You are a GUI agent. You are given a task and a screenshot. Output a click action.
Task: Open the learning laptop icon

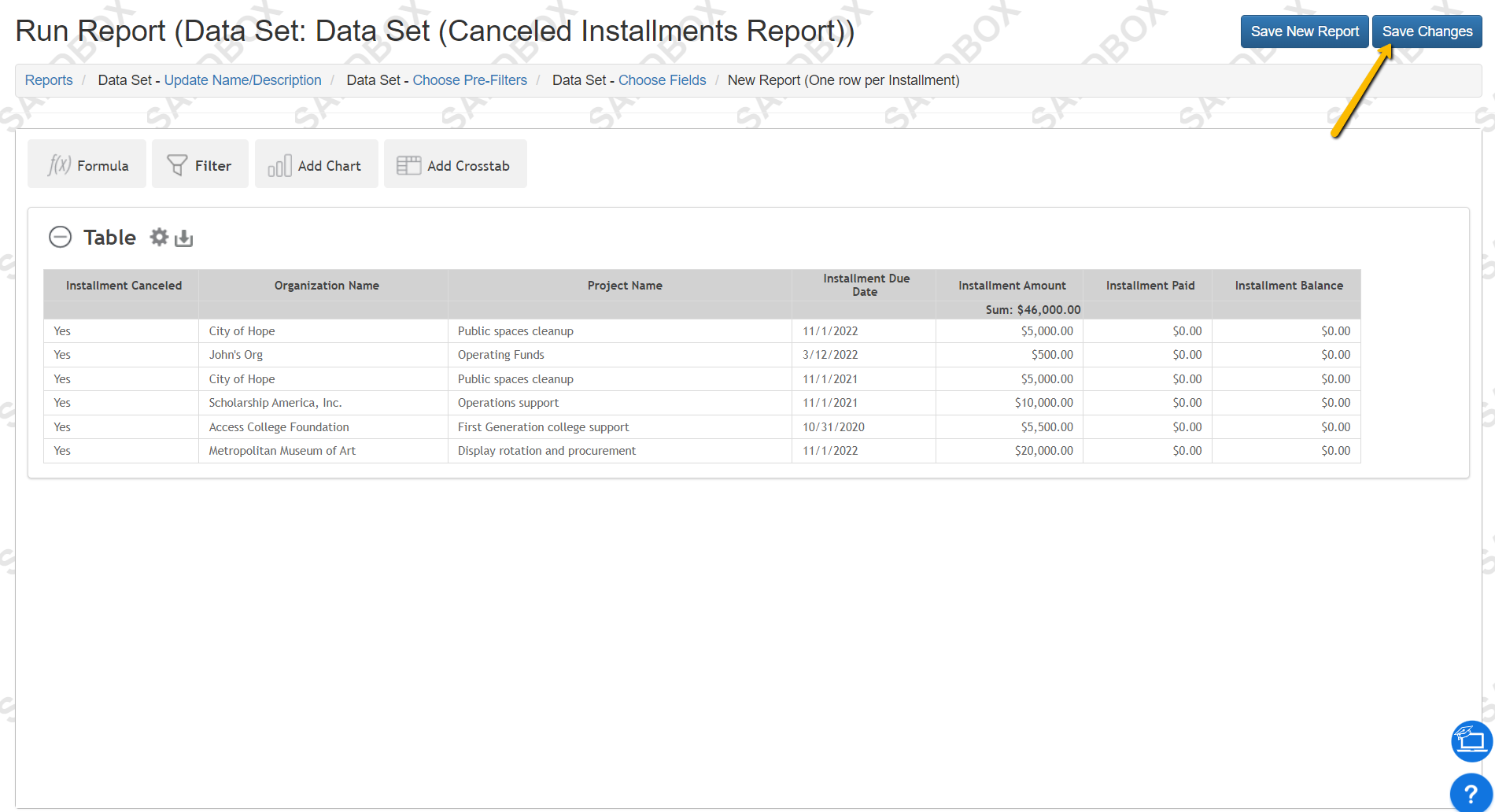coord(1471,741)
